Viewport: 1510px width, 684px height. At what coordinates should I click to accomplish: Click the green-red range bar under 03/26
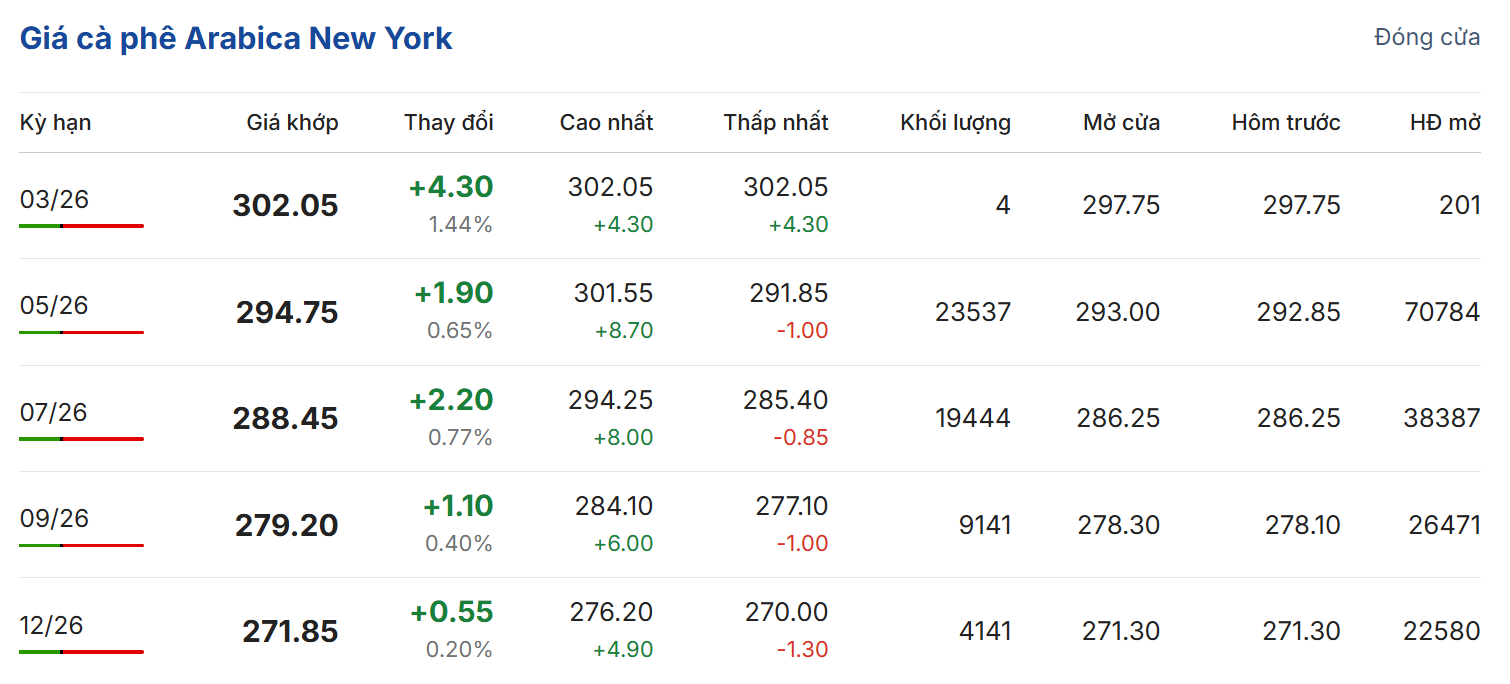click(x=81, y=226)
